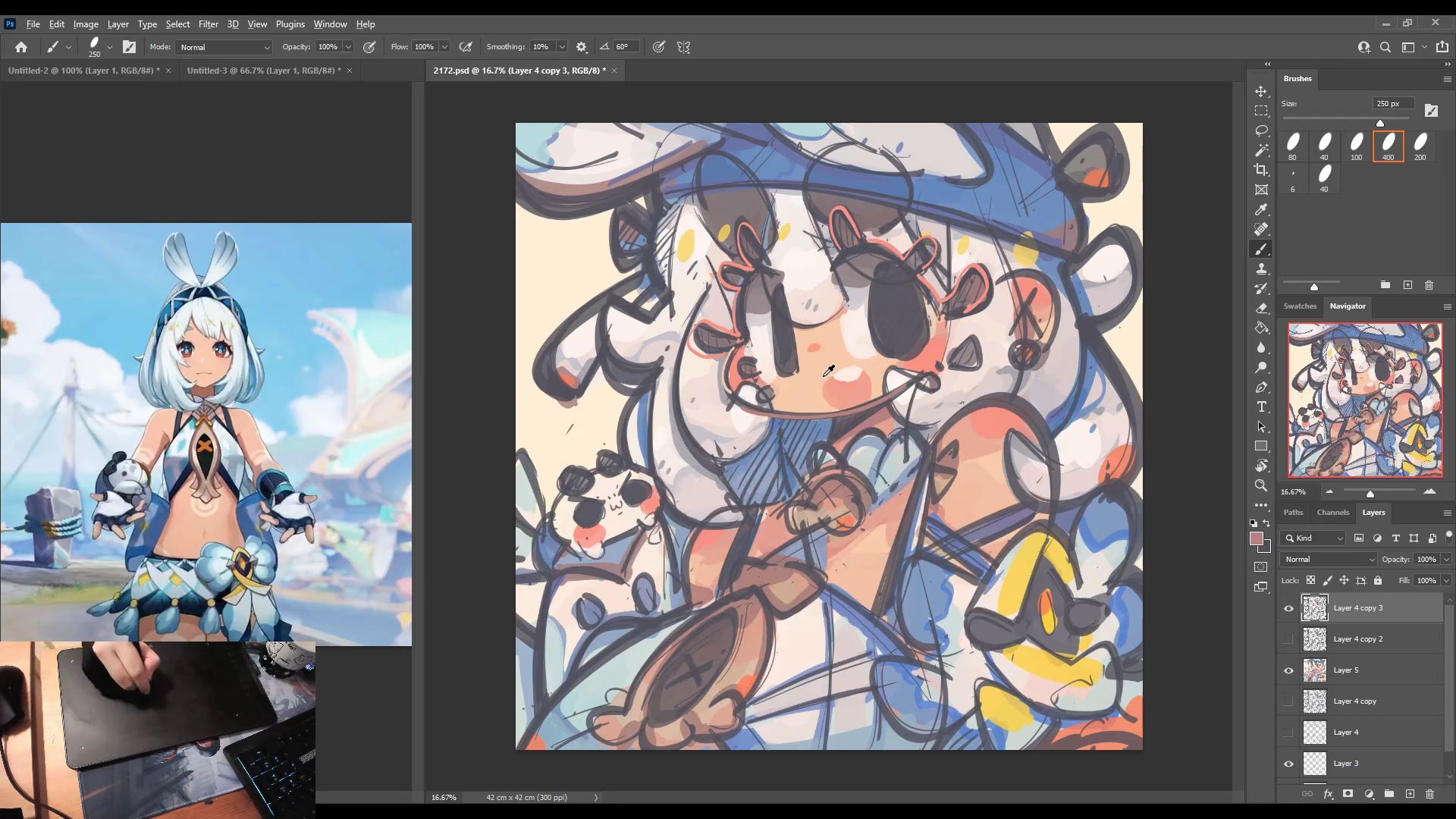Click the brush Size slider handle
Viewport: 1456px width, 819px height.
coord(1380,123)
